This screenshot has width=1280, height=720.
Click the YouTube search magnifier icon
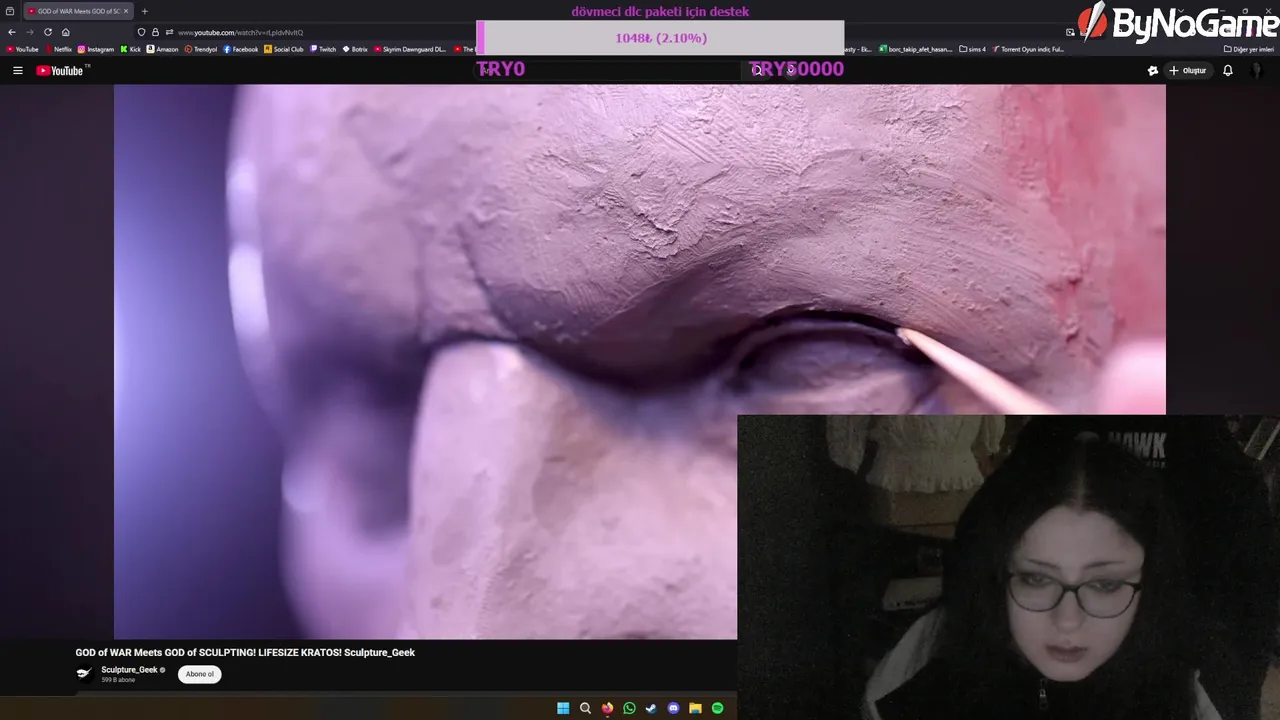(x=757, y=70)
